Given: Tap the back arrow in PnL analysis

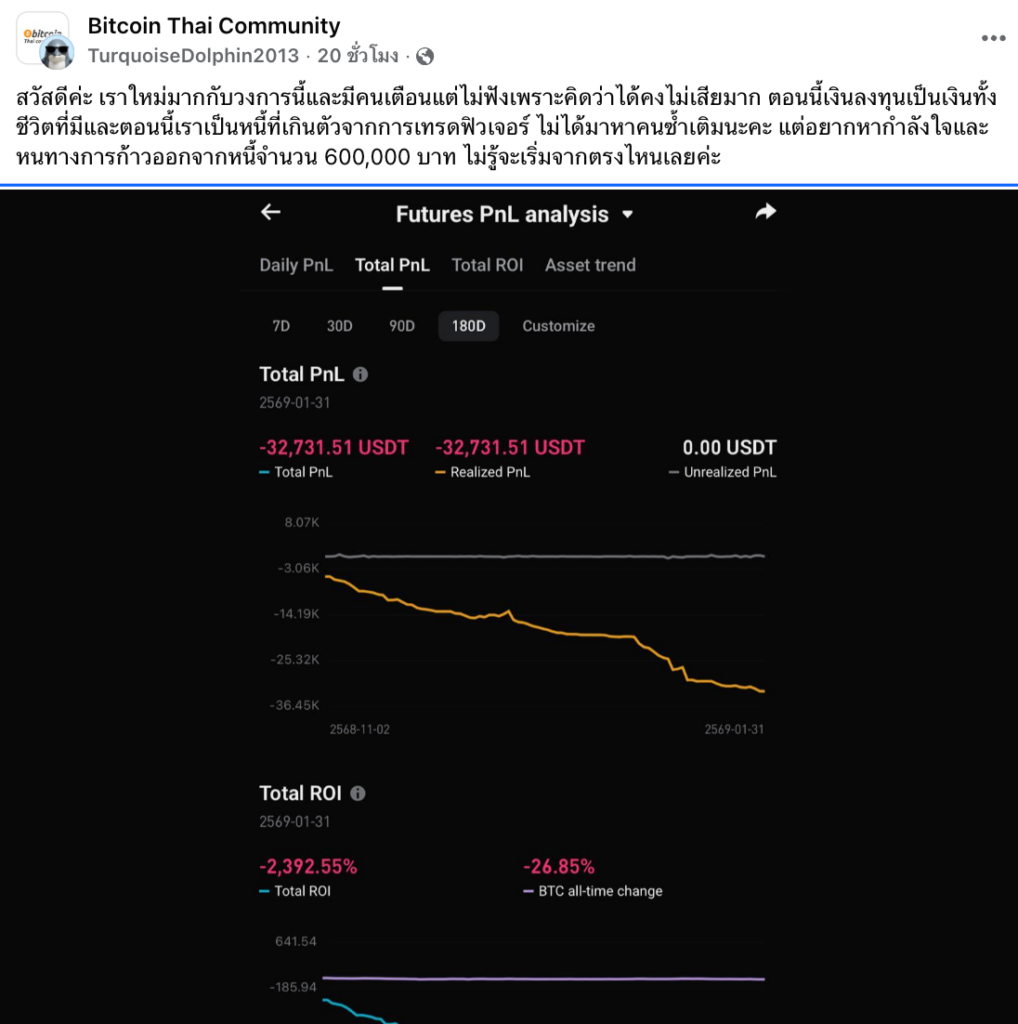Looking at the screenshot, I should pyautogui.click(x=270, y=212).
